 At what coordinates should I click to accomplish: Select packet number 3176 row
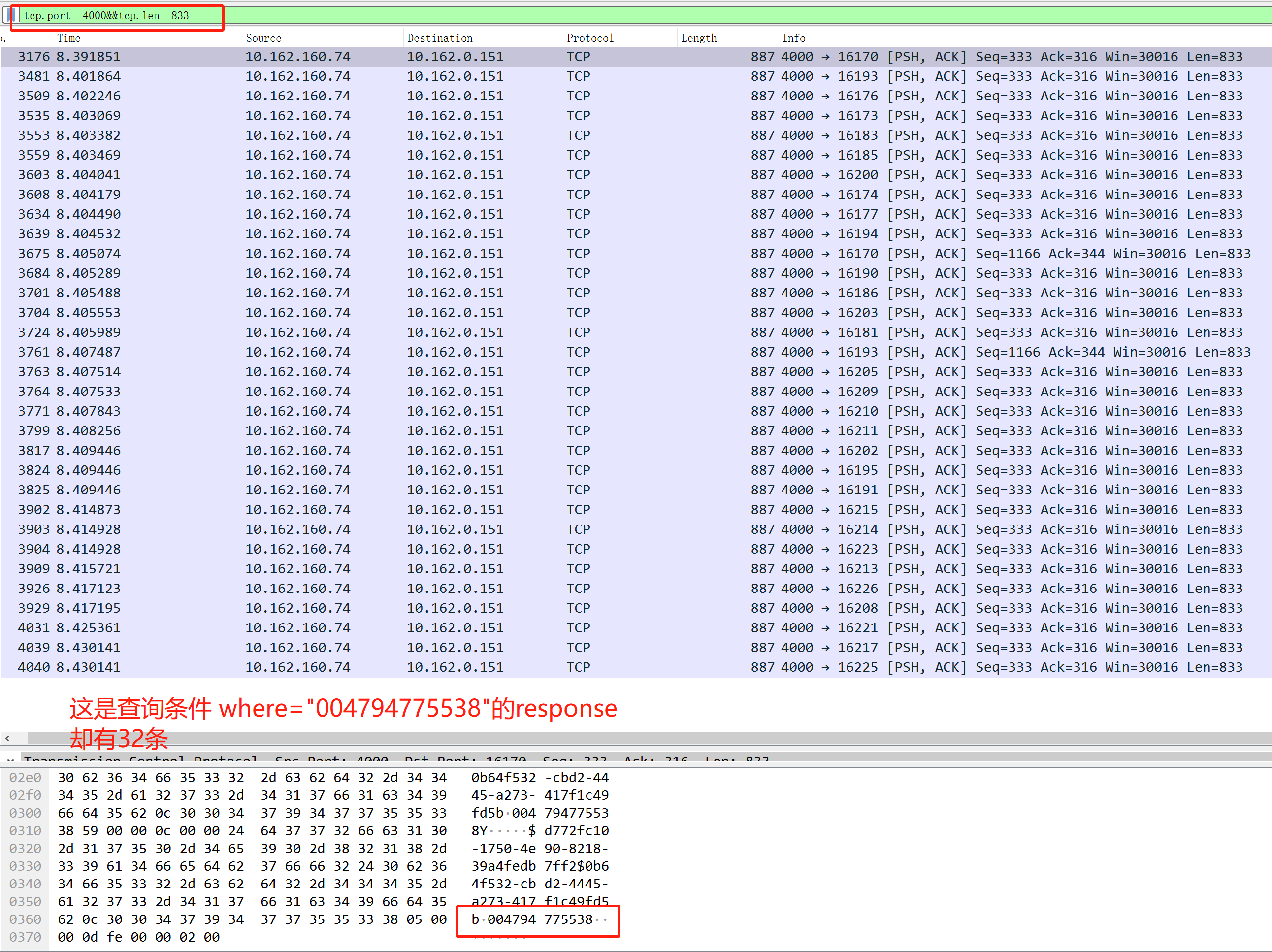[636, 56]
